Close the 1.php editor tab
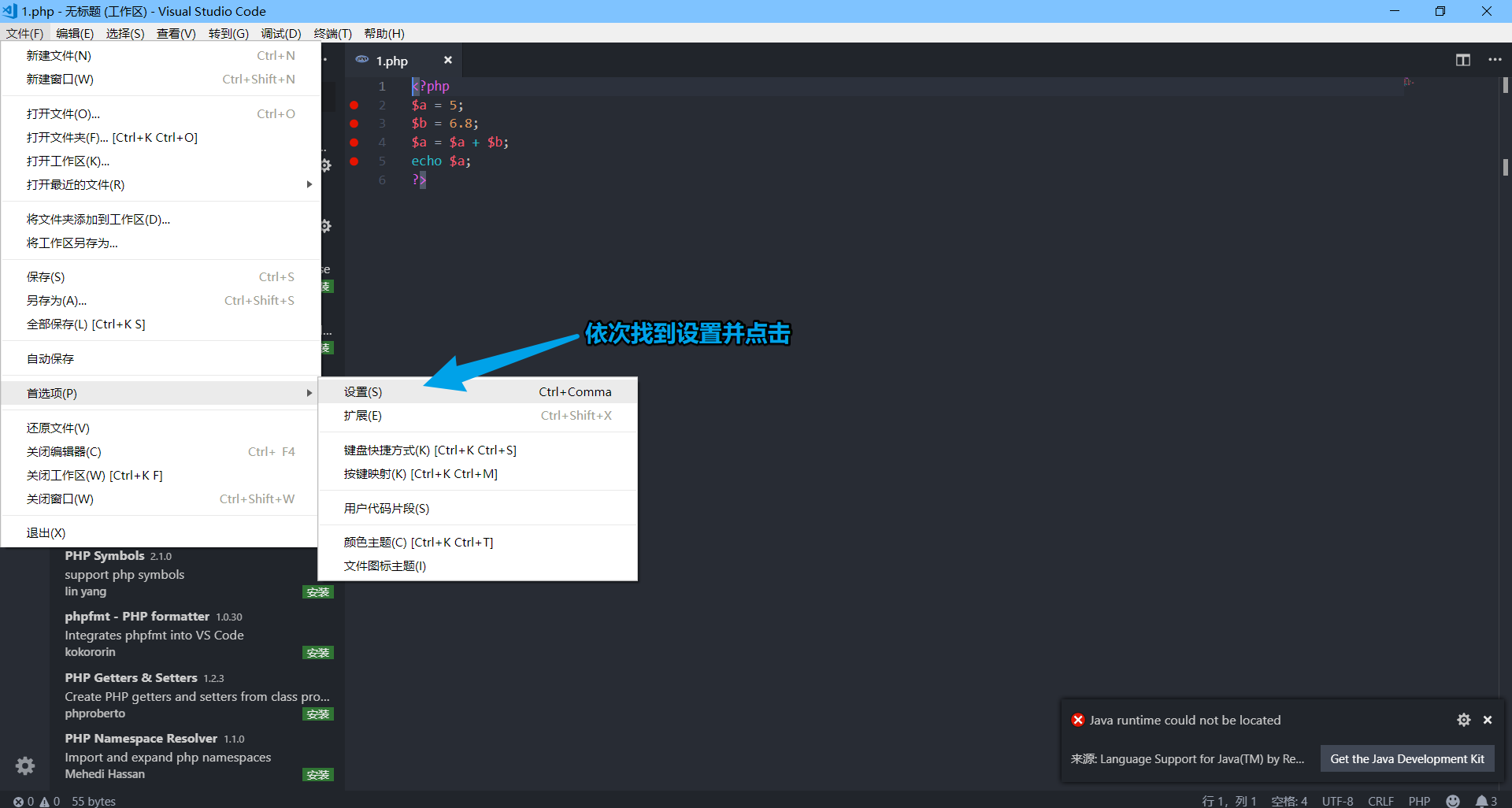This screenshot has height=808, width=1512. click(448, 60)
